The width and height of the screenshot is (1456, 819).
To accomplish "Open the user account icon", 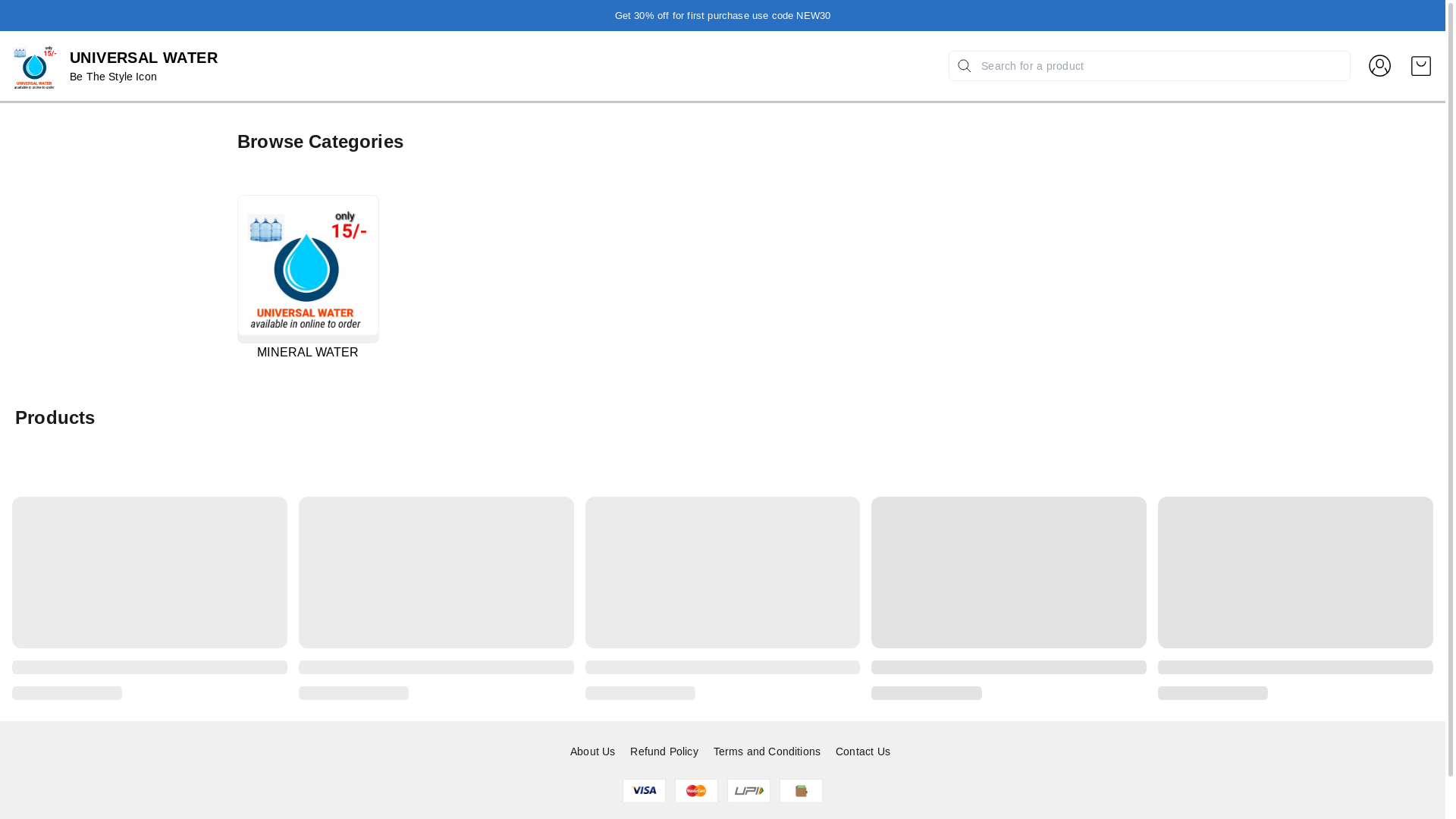I will pos(1379,66).
